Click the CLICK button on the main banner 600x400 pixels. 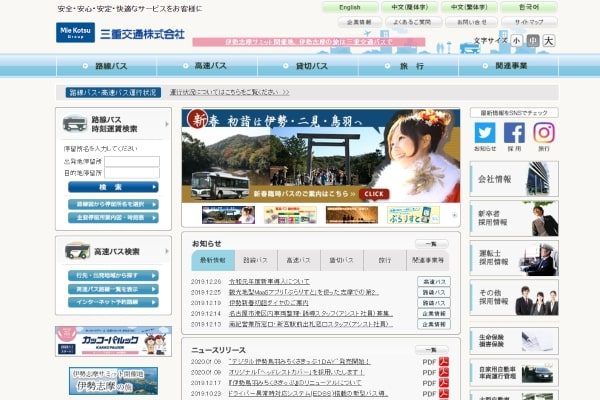pyautogui.click(x=374, y=194)
